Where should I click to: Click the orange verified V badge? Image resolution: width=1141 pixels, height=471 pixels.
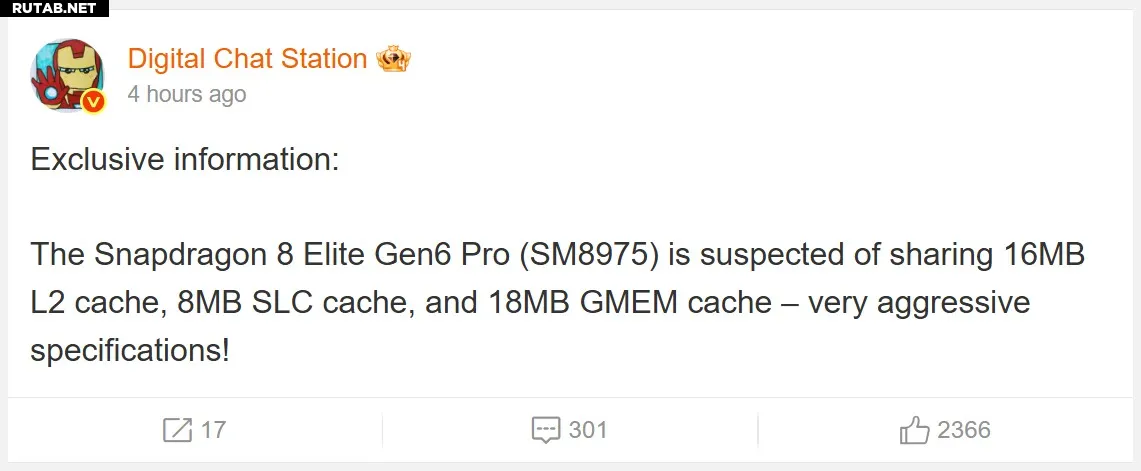pos(93,101)
